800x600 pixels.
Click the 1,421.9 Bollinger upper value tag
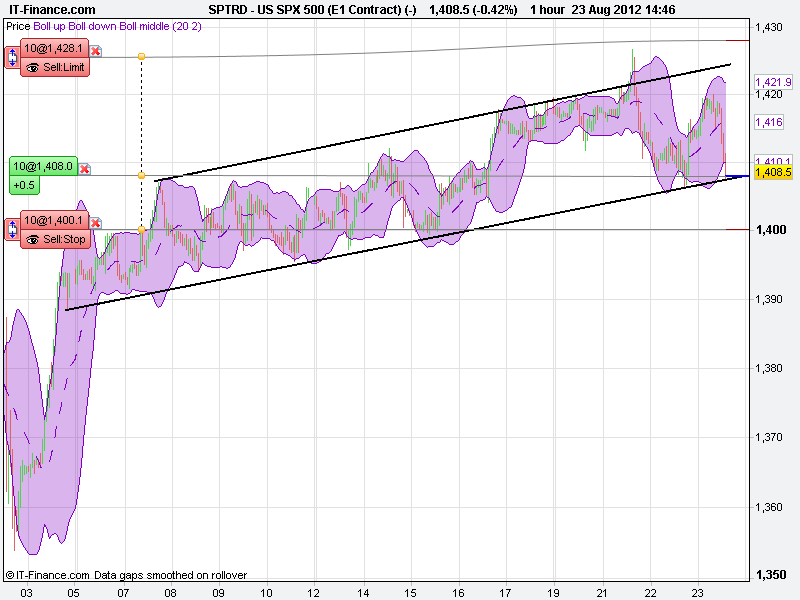(773, 82)
